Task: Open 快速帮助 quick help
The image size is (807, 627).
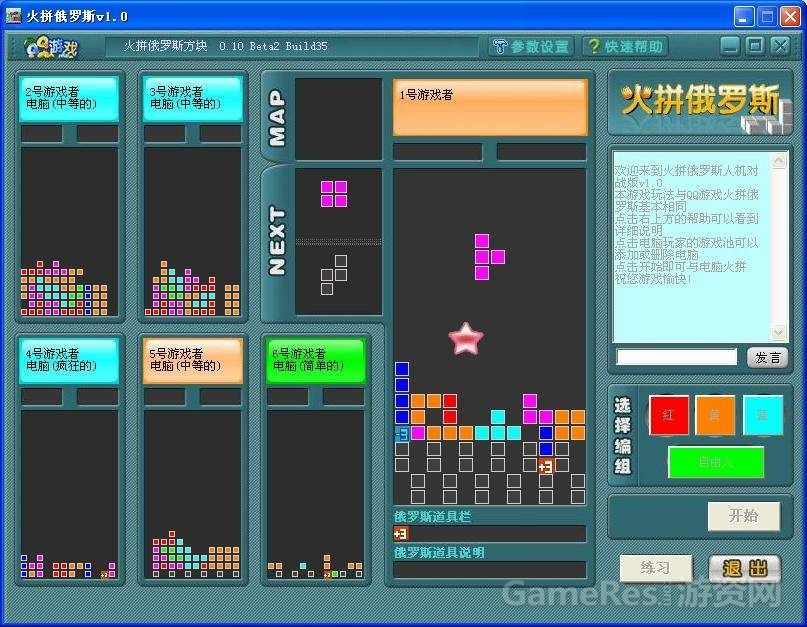Action: (x=624, y=47)
